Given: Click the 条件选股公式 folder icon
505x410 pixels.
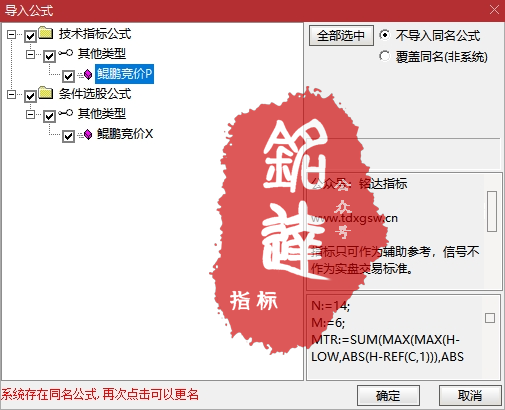Looking at the screenshot, I should (46, 93).
